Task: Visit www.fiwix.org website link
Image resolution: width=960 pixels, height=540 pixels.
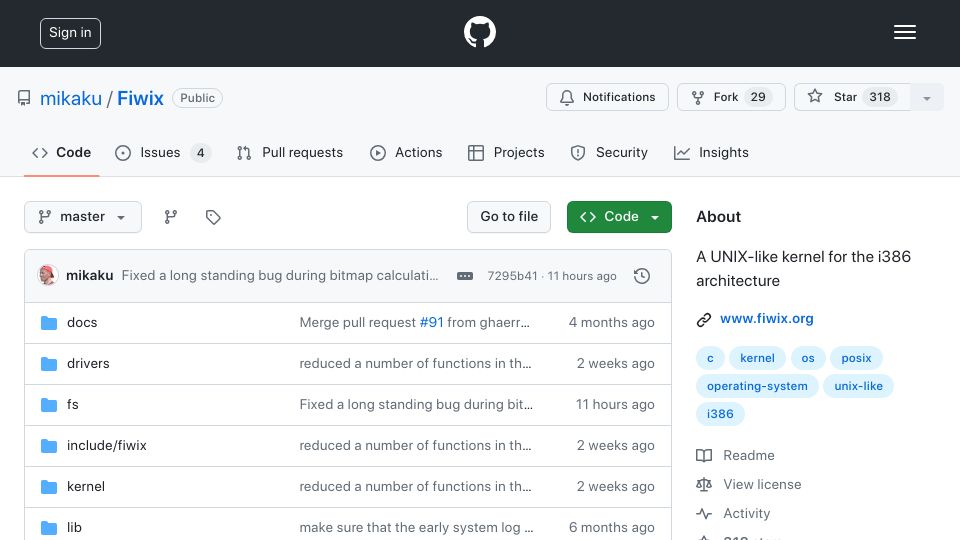Action: coord(767,318)
